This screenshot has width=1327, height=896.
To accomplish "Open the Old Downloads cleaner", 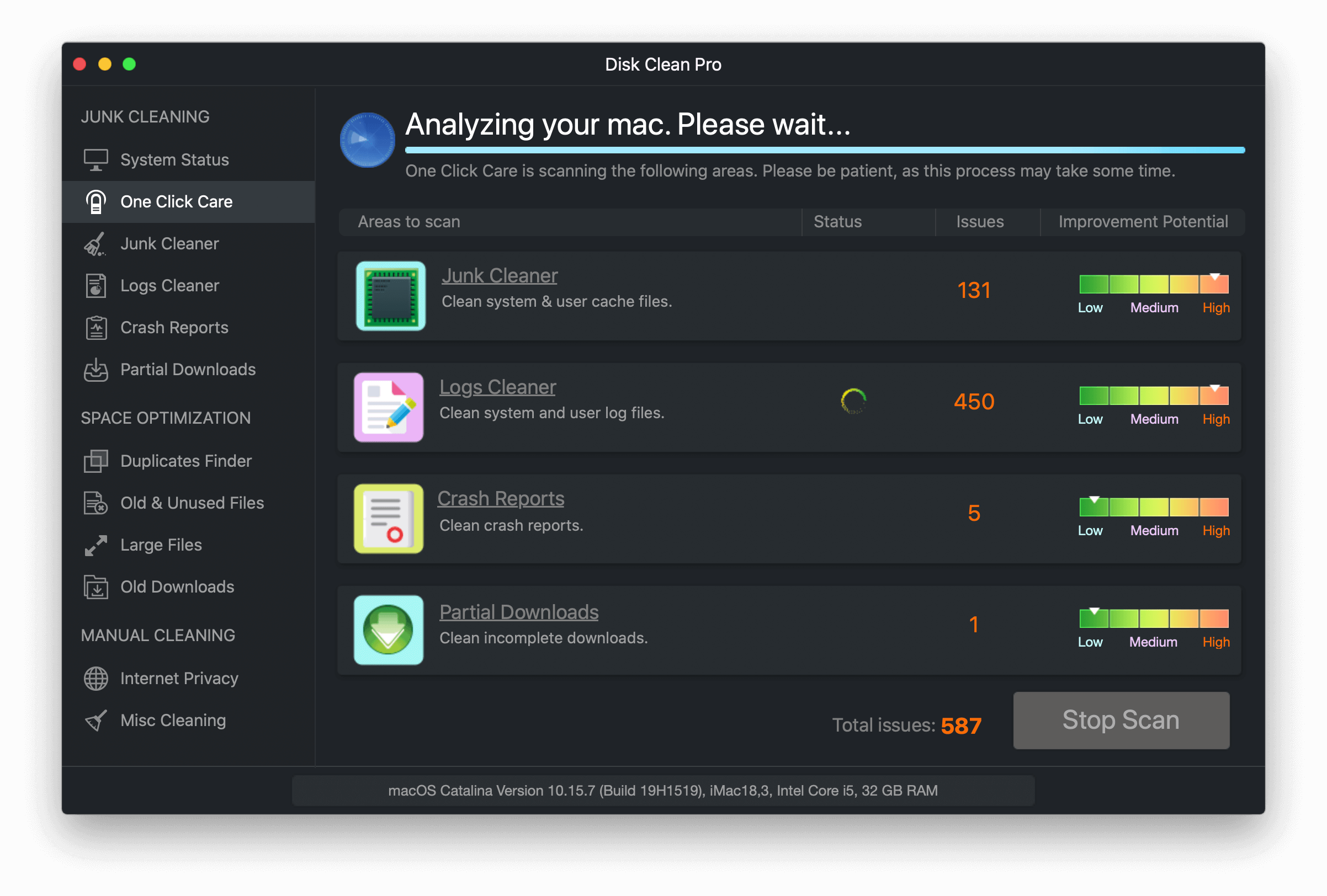I will (x=177, y=586).
